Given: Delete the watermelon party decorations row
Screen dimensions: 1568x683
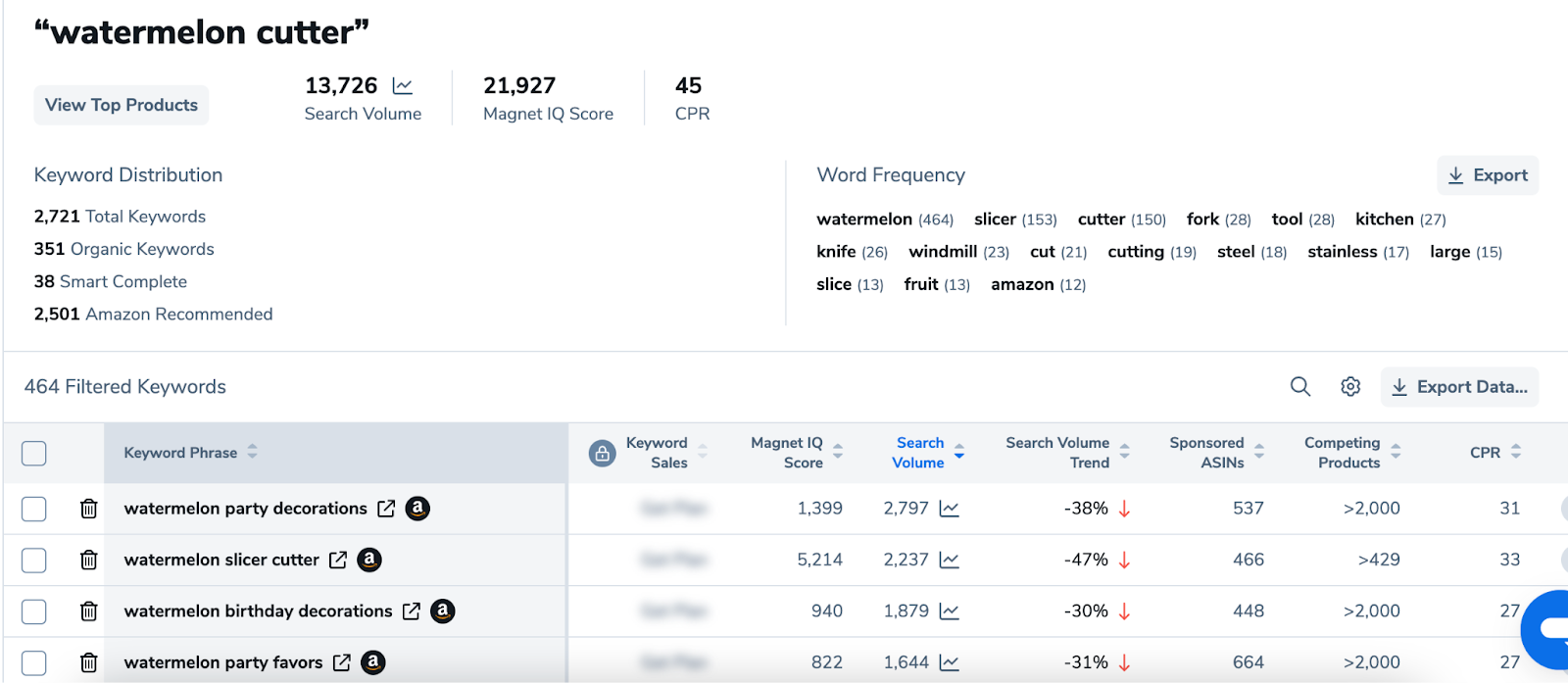Looking at the screenshot, I should tap(88, 509).
